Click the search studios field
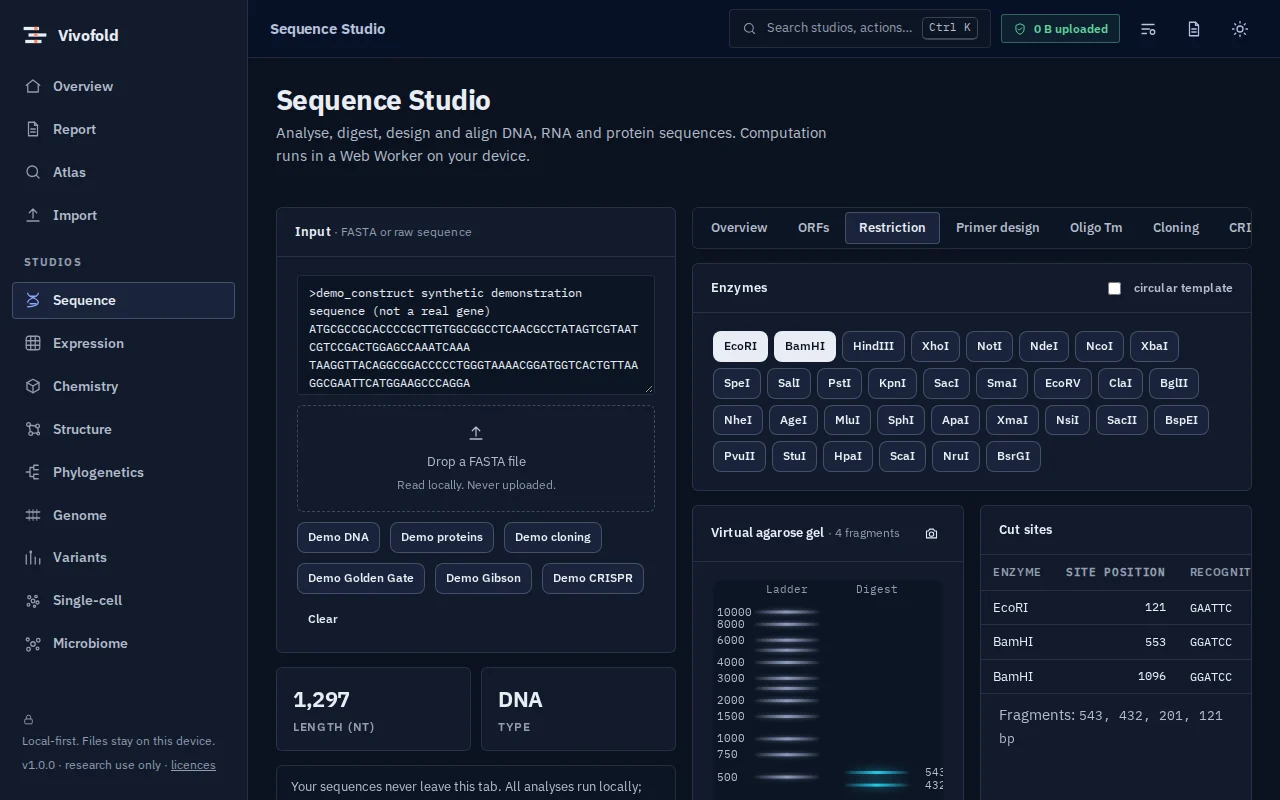Screen dimensions: 1280x800 (x=860, y=28)
